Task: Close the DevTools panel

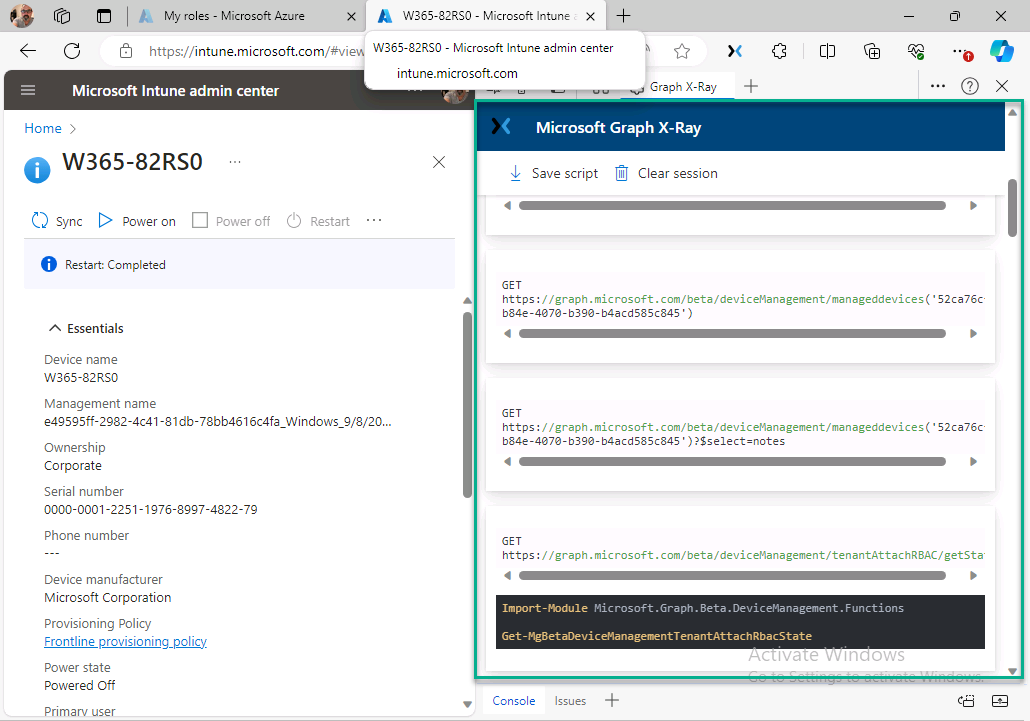Action: tap(1002, 86)
